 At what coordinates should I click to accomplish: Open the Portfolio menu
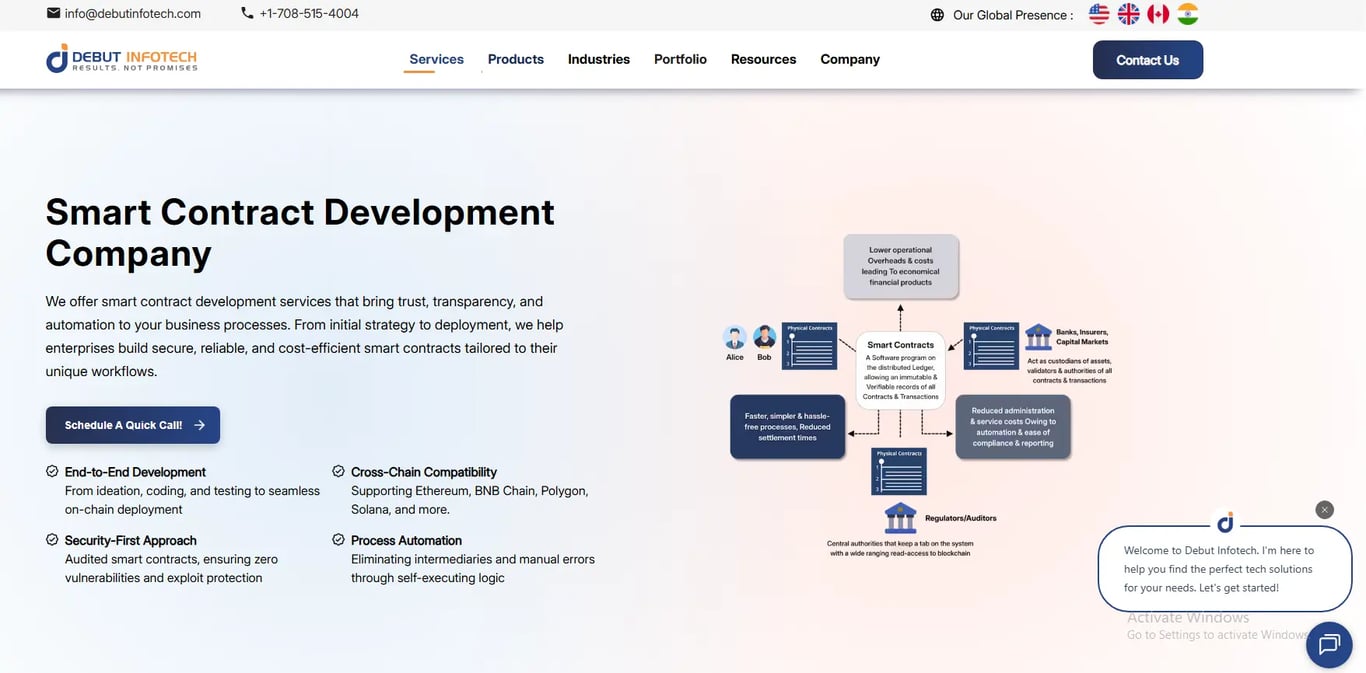(680, 59)
